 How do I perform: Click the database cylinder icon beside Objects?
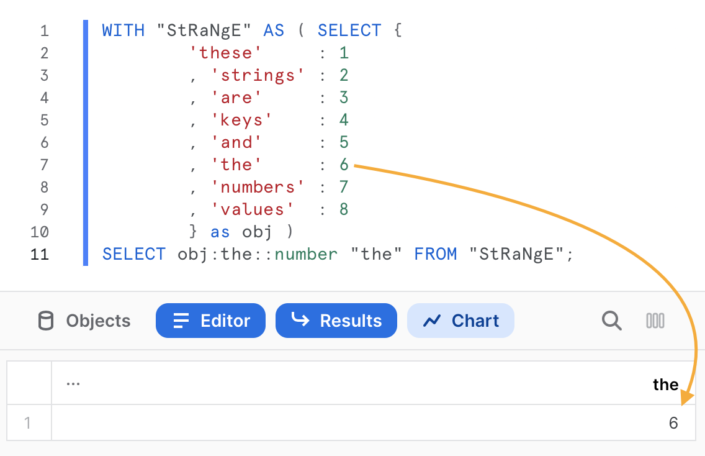click(x=45, y=321)
